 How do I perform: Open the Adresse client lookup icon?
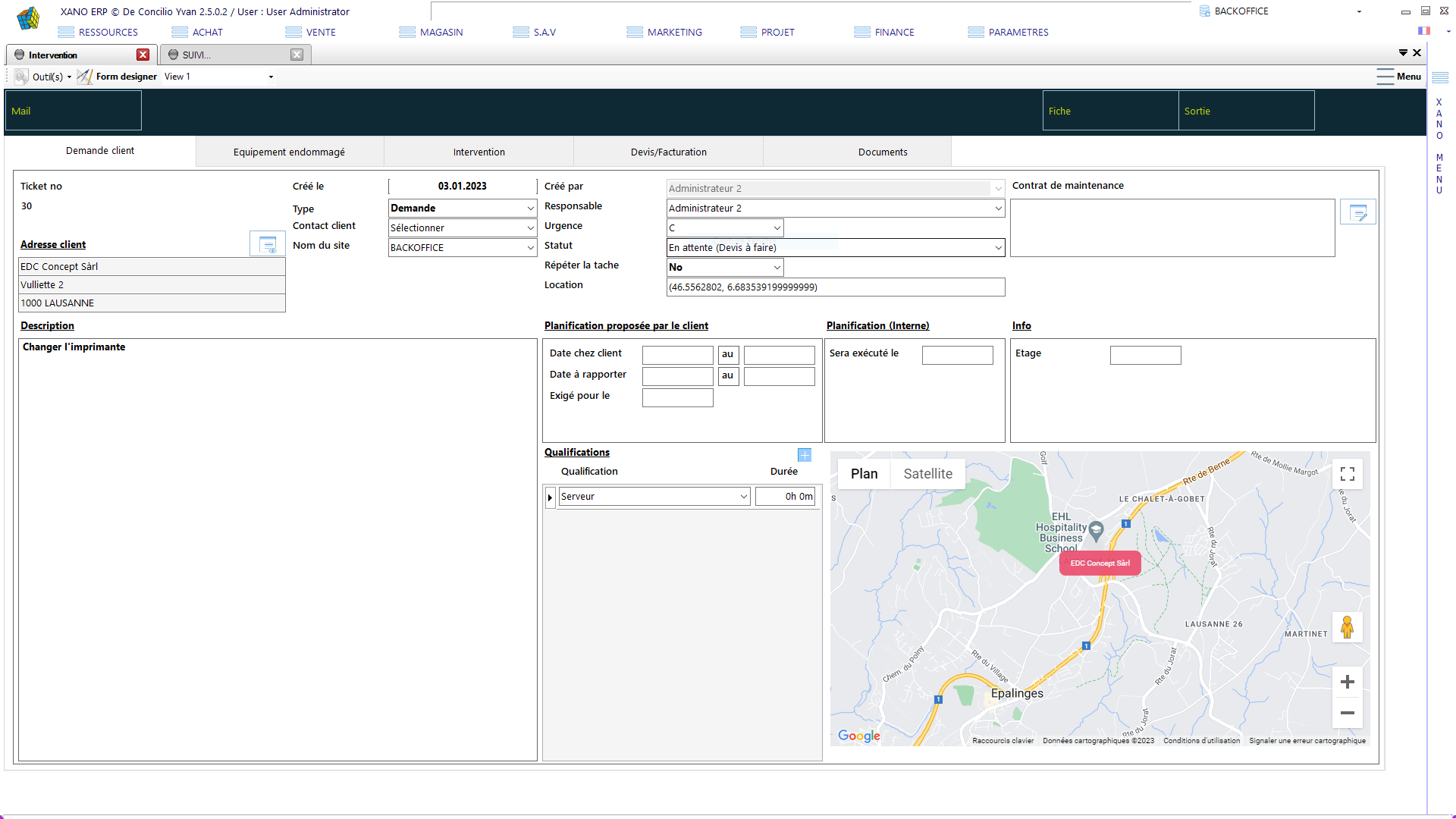click(x=268, y=244)
